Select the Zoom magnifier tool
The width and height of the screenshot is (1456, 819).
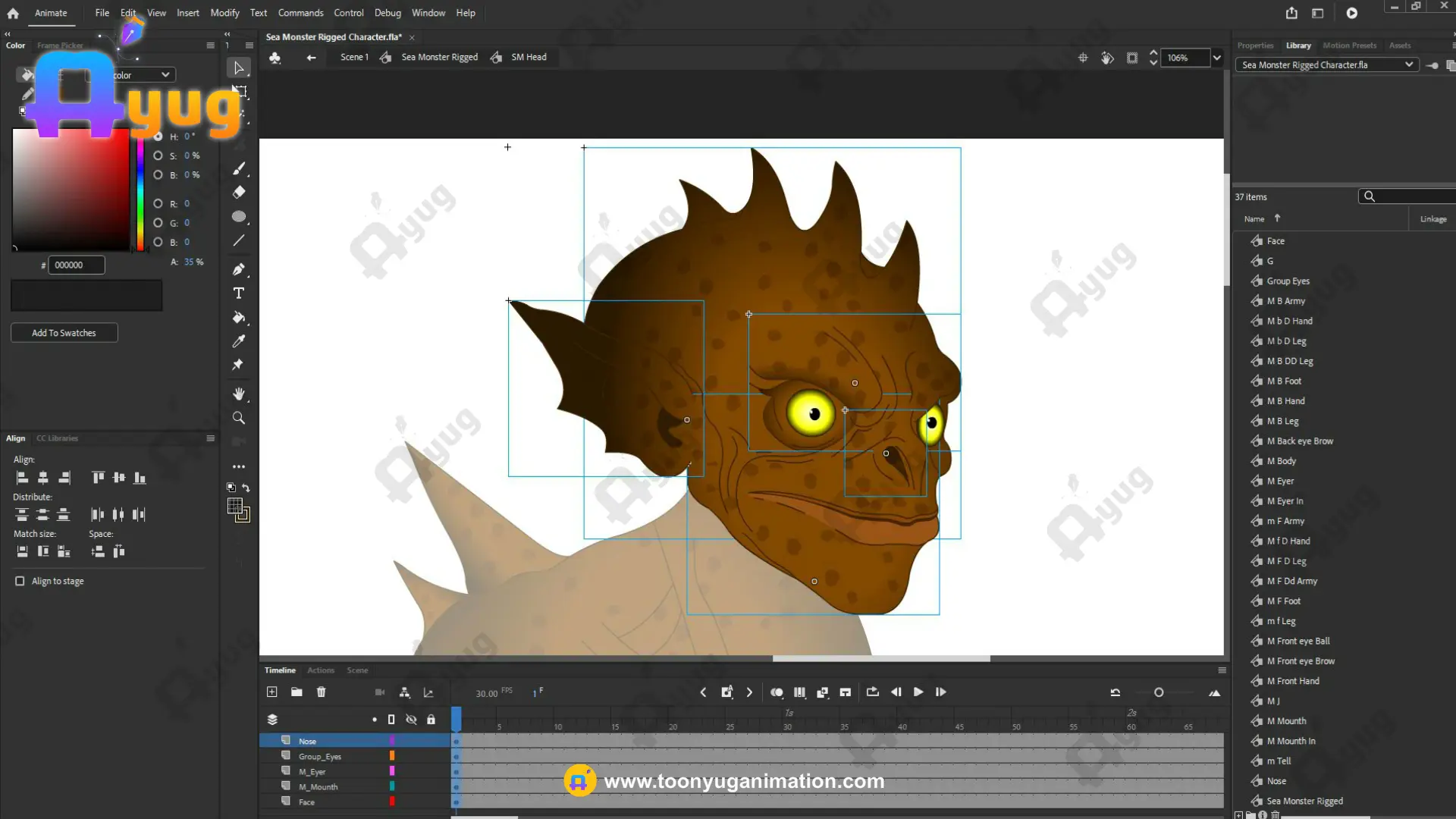238,418
